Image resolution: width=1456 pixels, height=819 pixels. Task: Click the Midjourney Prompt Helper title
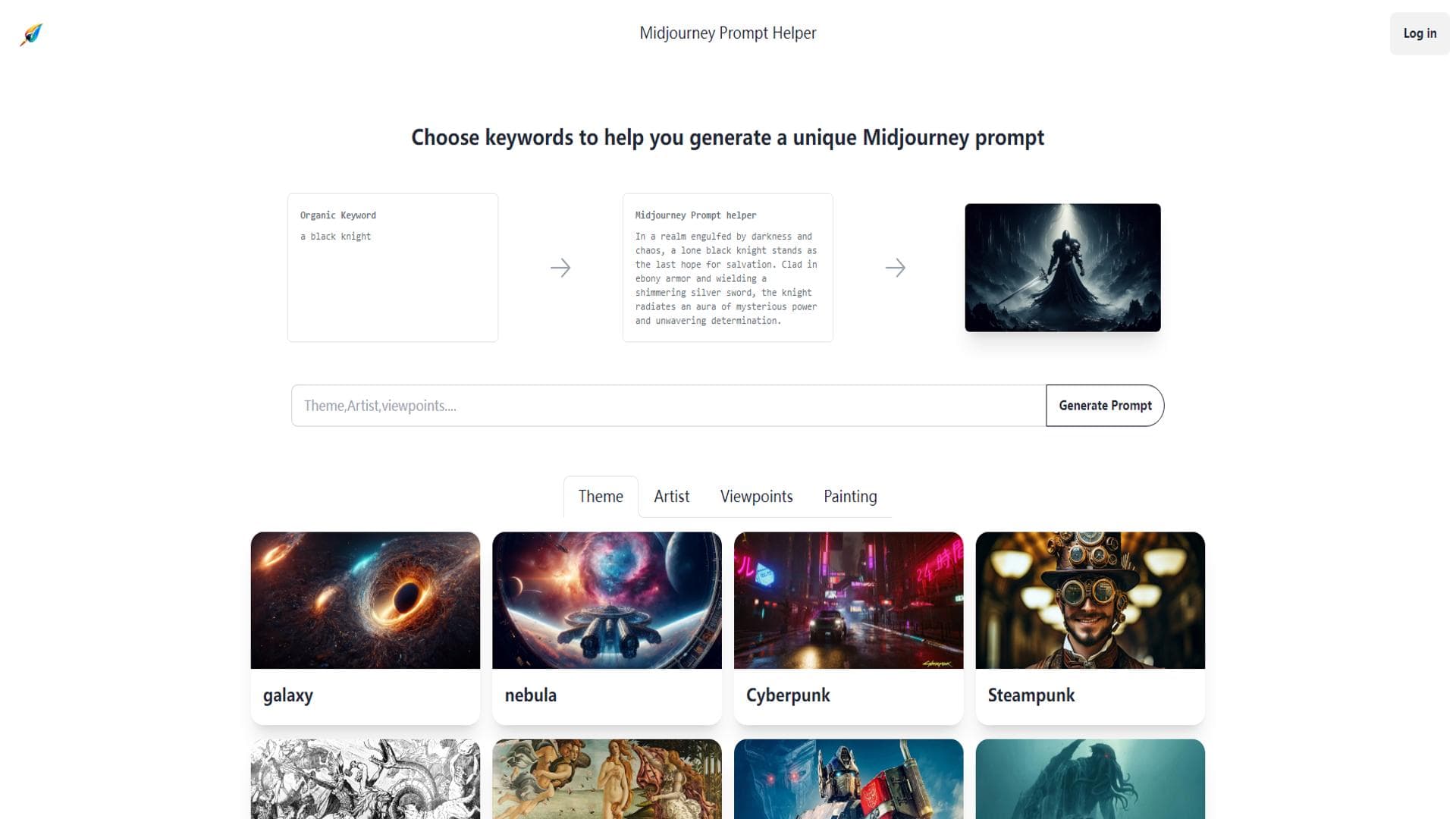coord(728,33)
